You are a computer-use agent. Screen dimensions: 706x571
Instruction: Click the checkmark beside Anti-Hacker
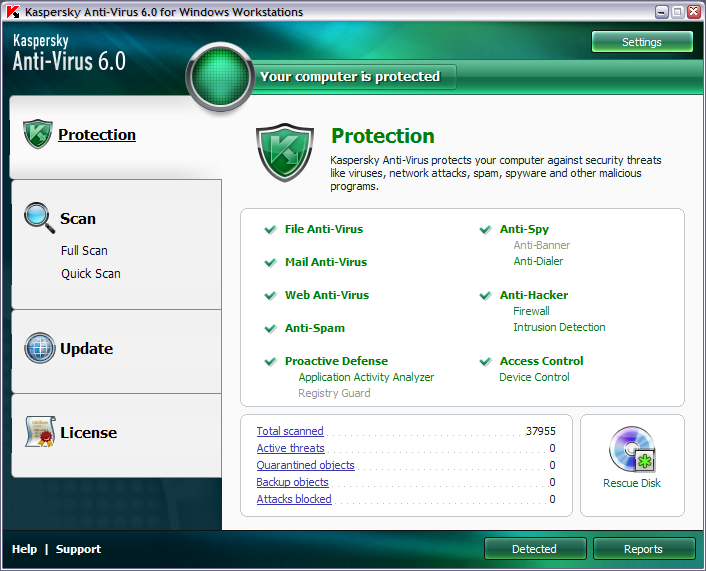tap(485, 295)
